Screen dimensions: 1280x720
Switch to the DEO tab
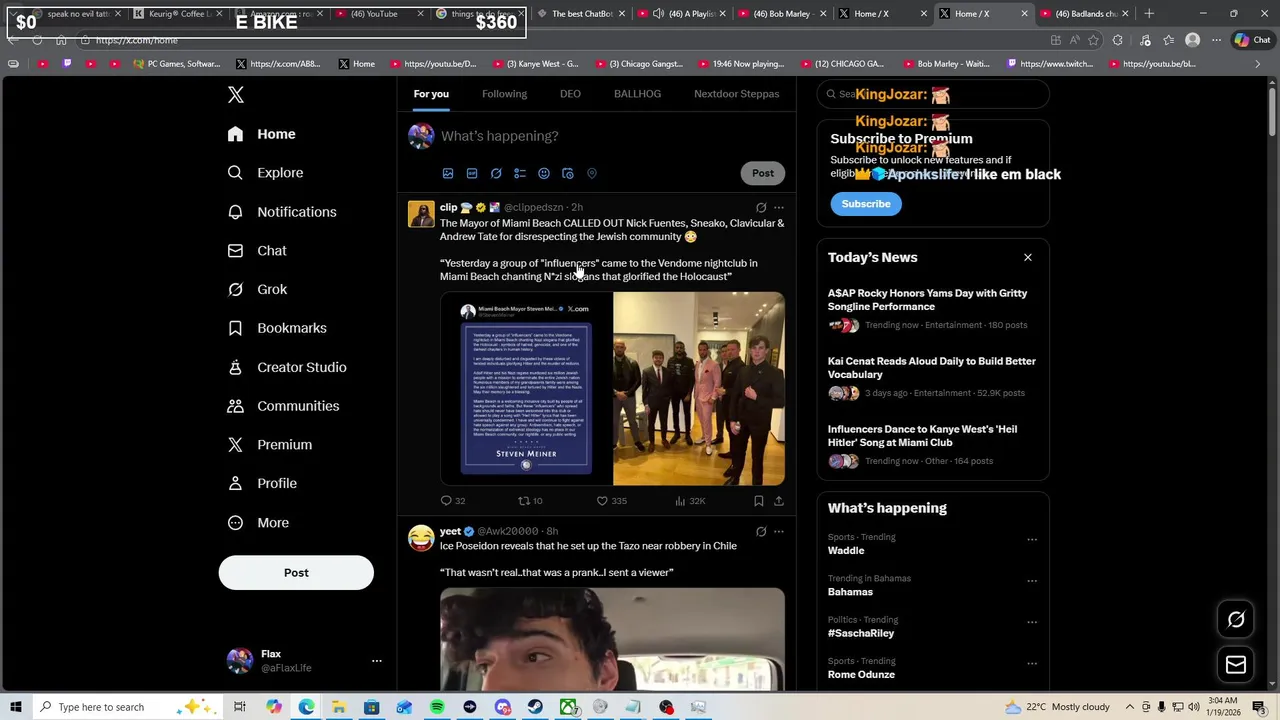pyautogui.click(x=570, y=94)
